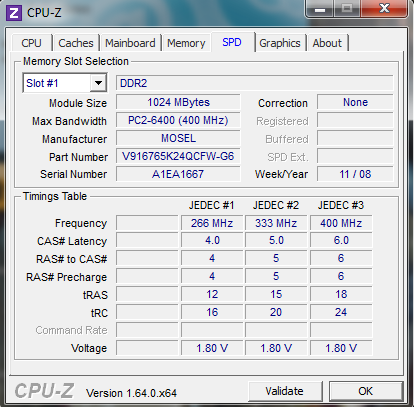414x407 pixels.
Task: Click serial number A1EA1667
Action: tap(178, 174)
